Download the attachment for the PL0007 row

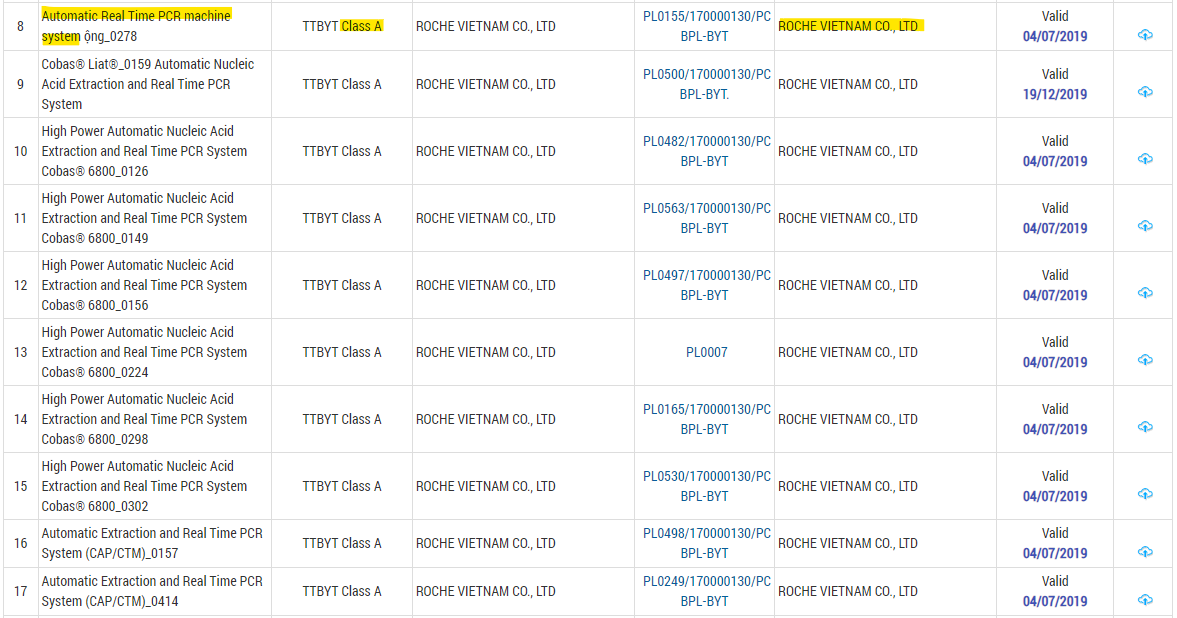1145,360
